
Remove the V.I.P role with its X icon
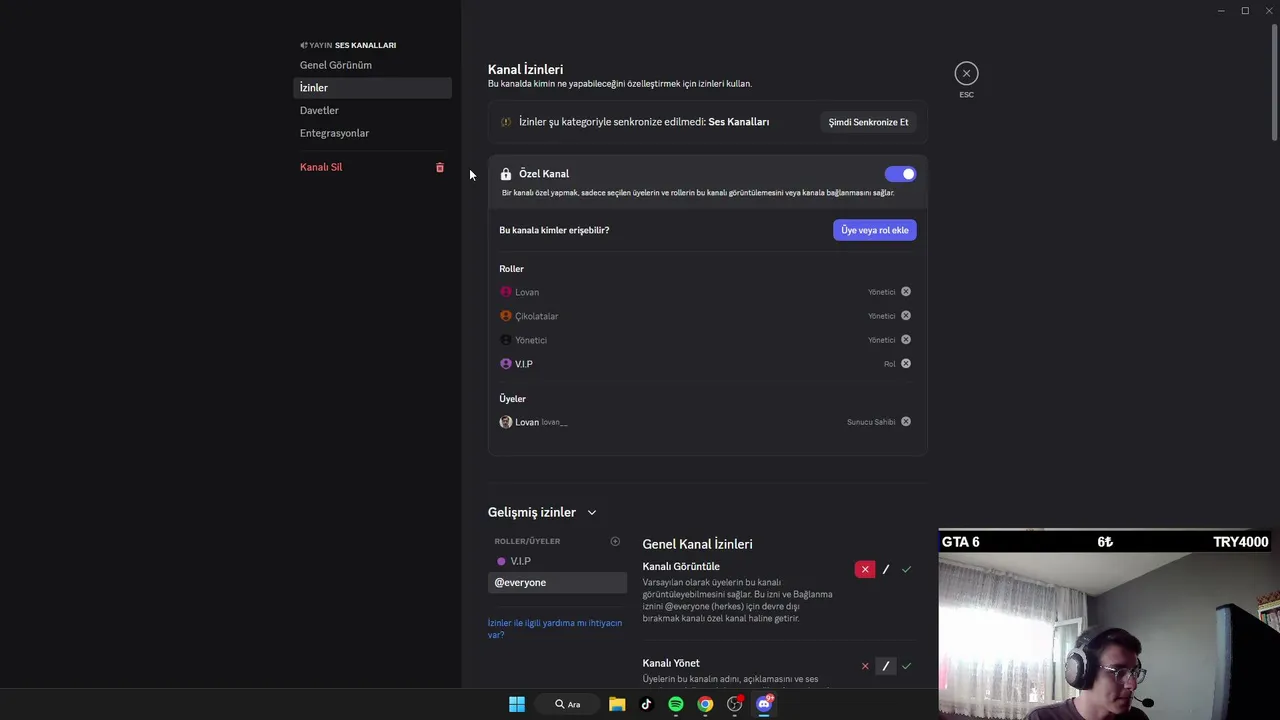tap(906, 364)
